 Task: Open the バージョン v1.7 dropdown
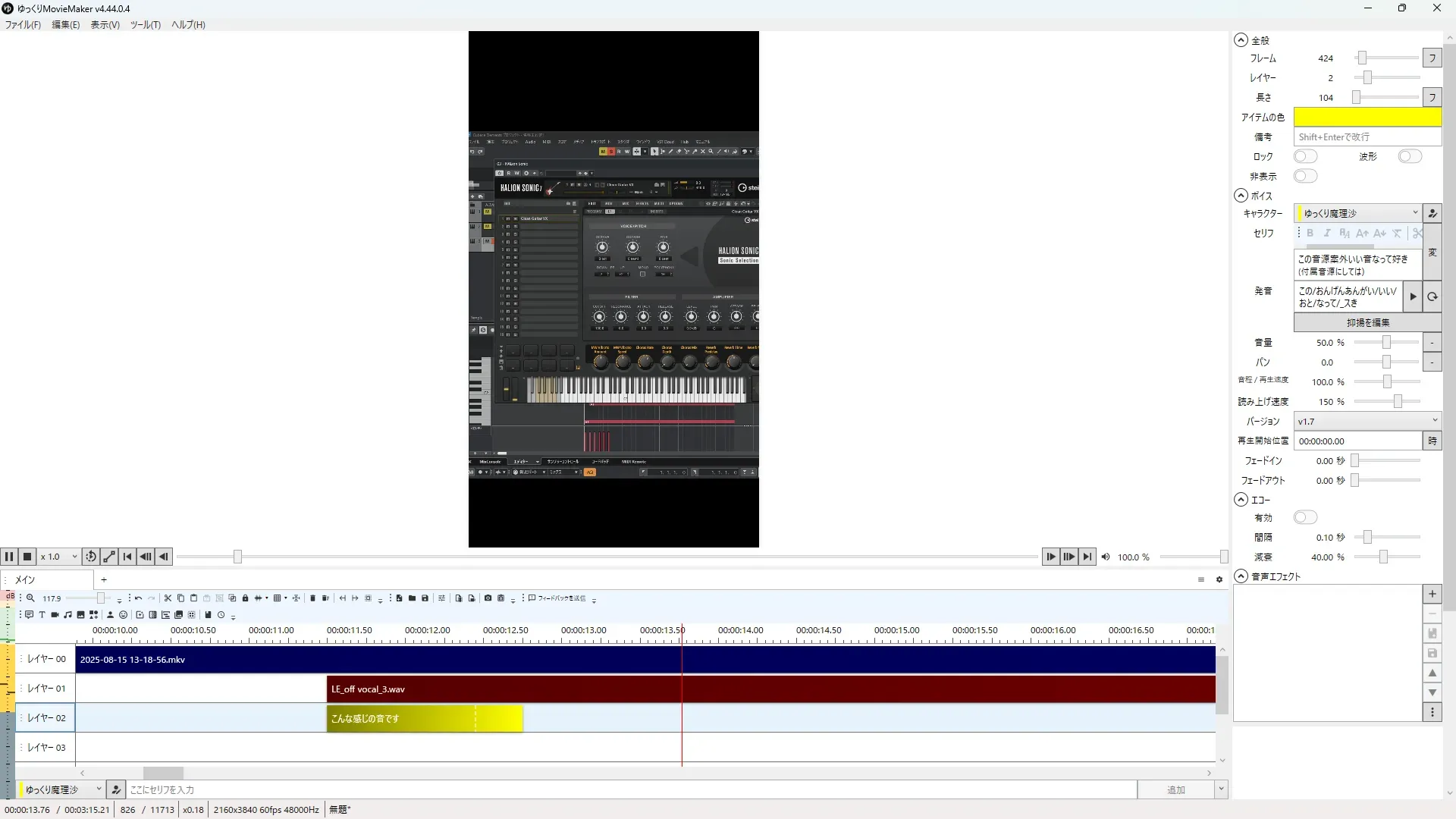pyautogui.click(x=1367, y=421)
